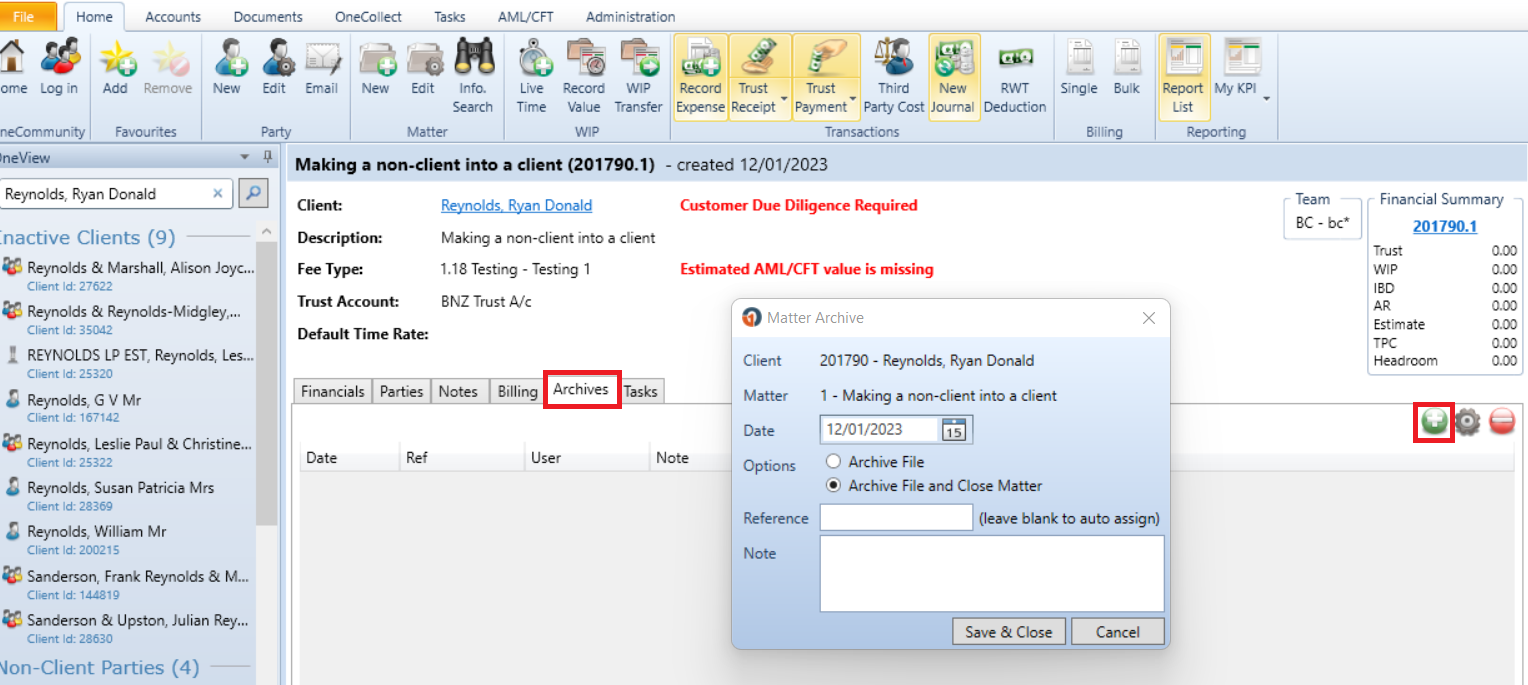Add a new archive with green plus
The width and height of the screenshot is (1528, 685).
coord(1434,422)
